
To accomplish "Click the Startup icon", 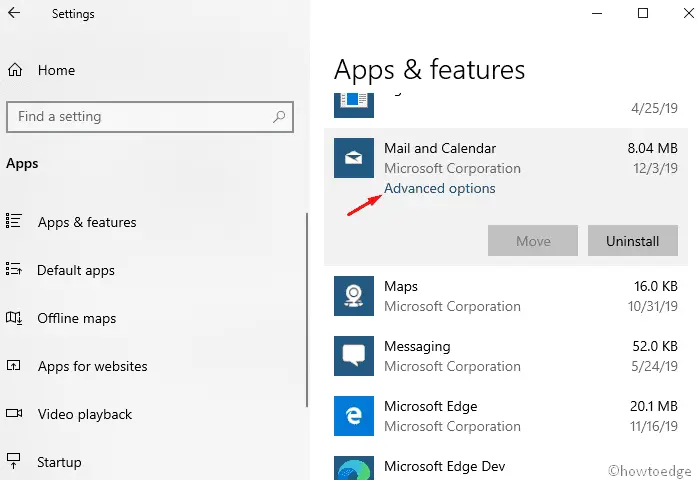I will tap(13, 461).
